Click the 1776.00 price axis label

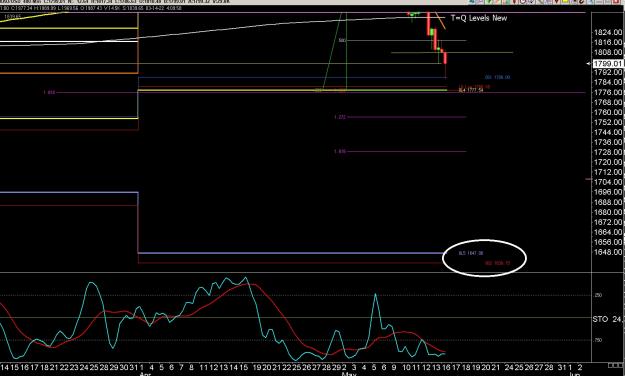coord(608,92)
